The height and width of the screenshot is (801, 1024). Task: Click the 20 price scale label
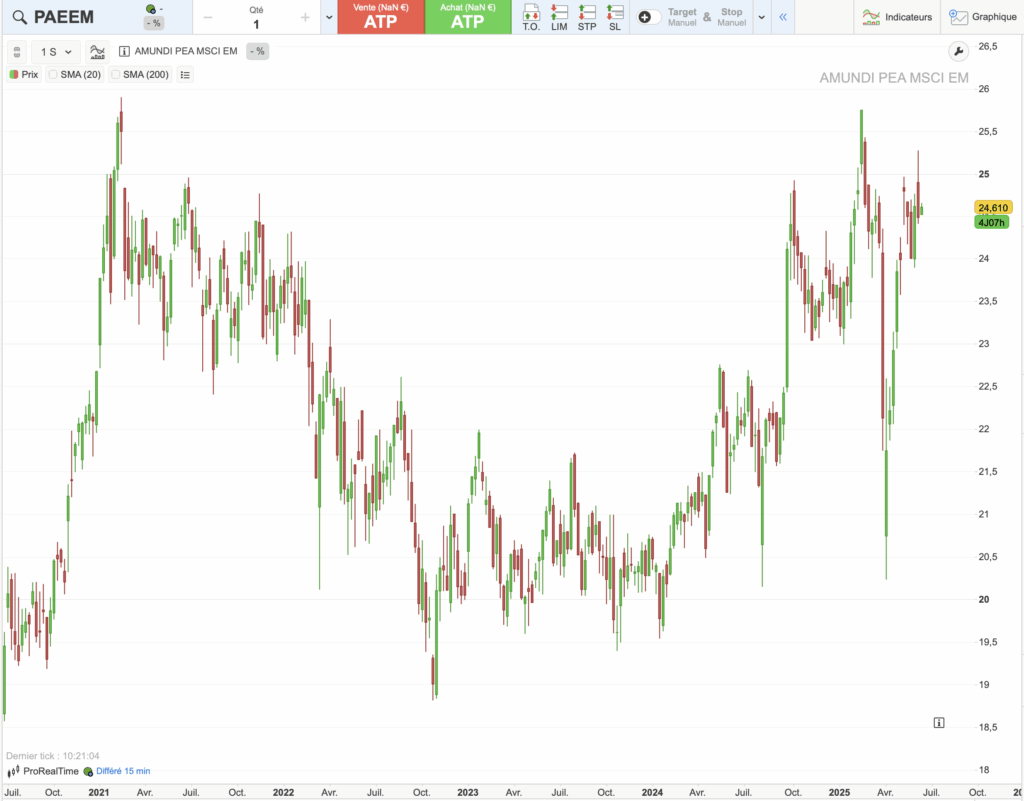984,599
